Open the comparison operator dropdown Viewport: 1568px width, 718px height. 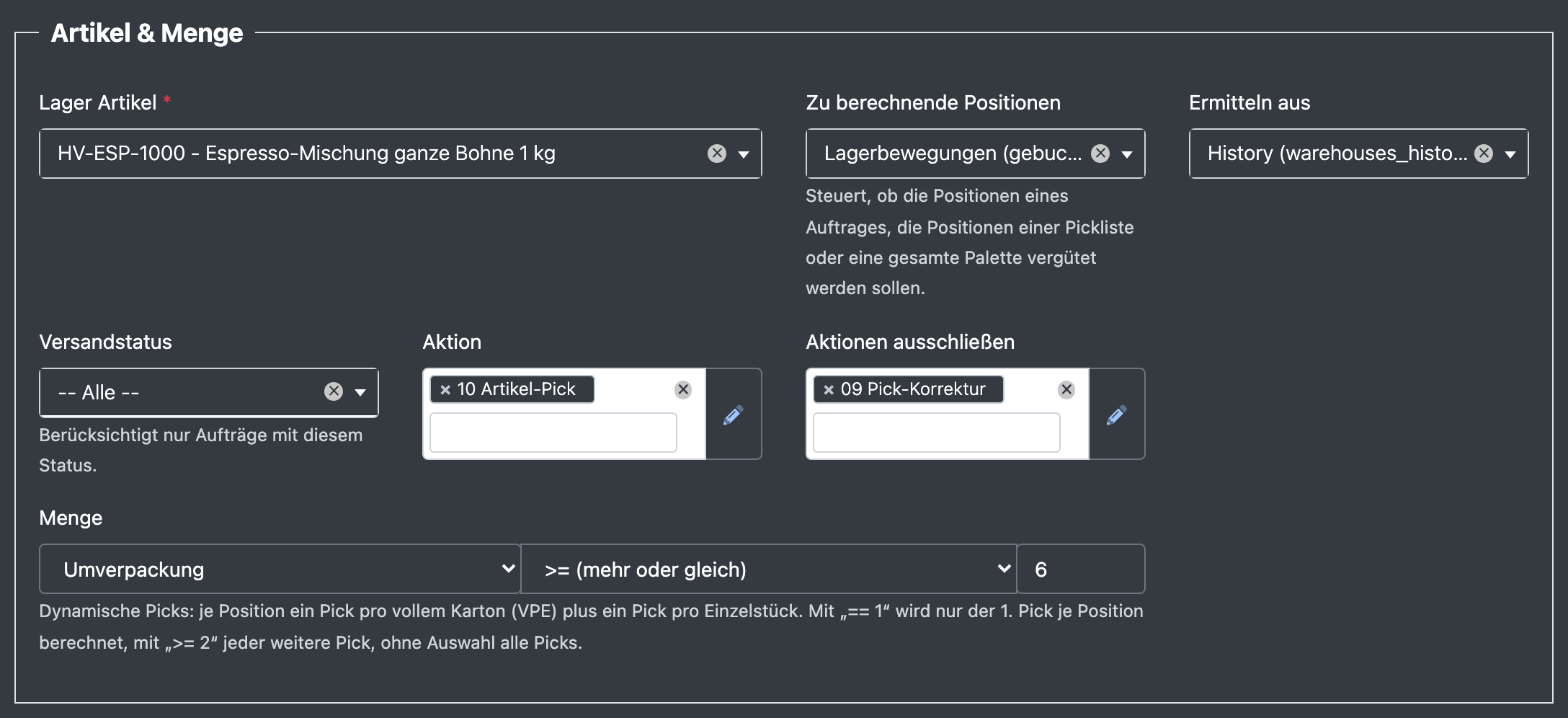point(768,569)
